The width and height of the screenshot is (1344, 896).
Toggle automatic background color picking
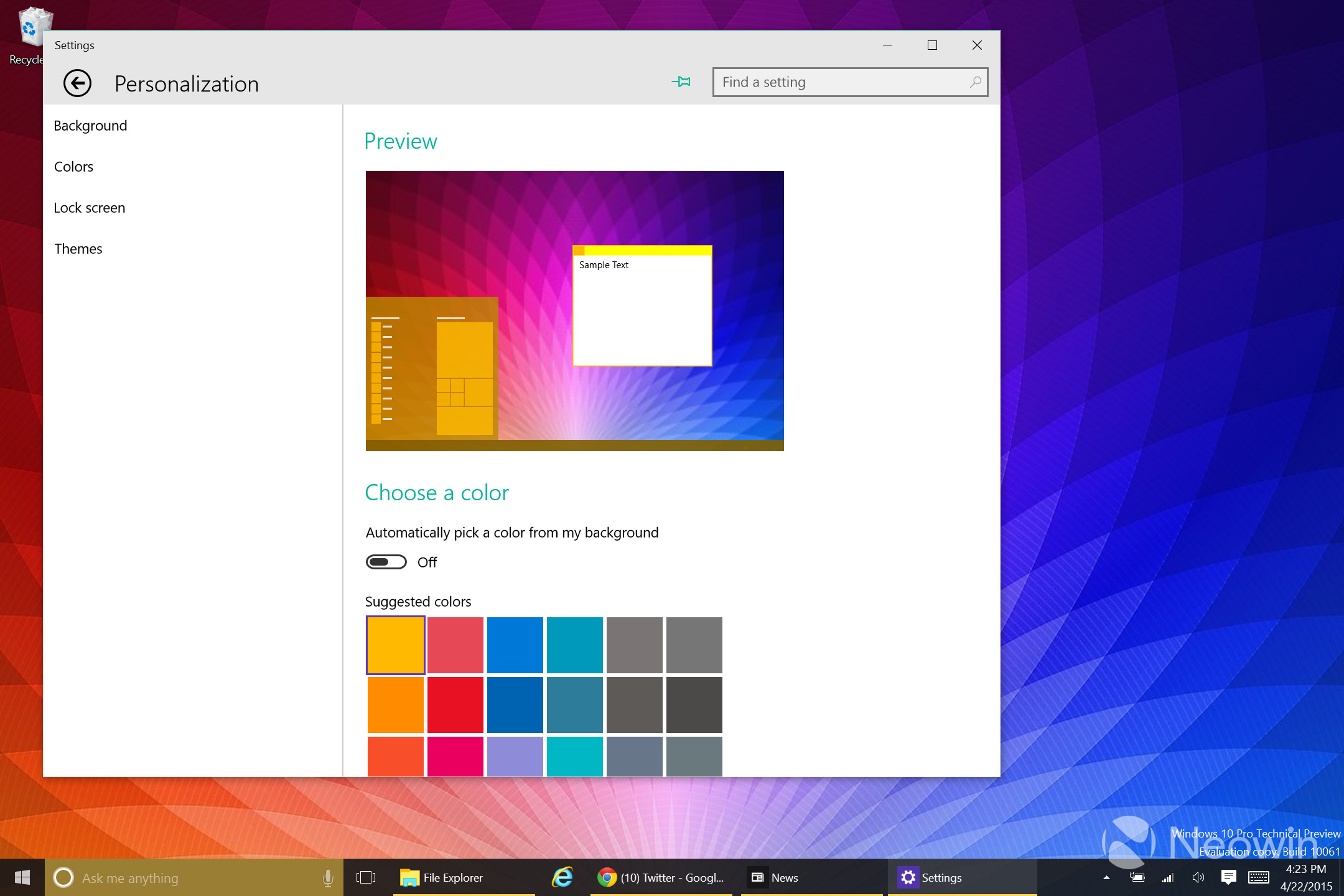pyautogui.click(x=386, y=562)
